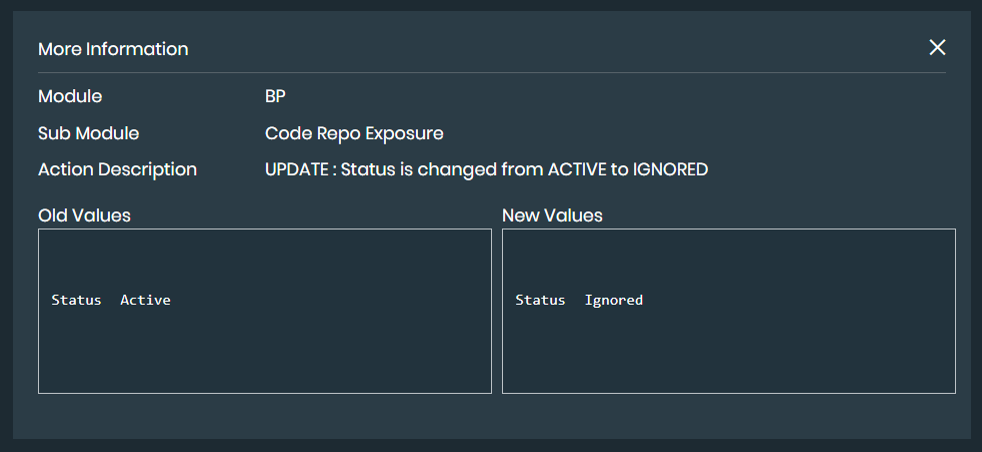Click the Action Description field label
This screenshot has height=452, width=982.
pos(117,169)
